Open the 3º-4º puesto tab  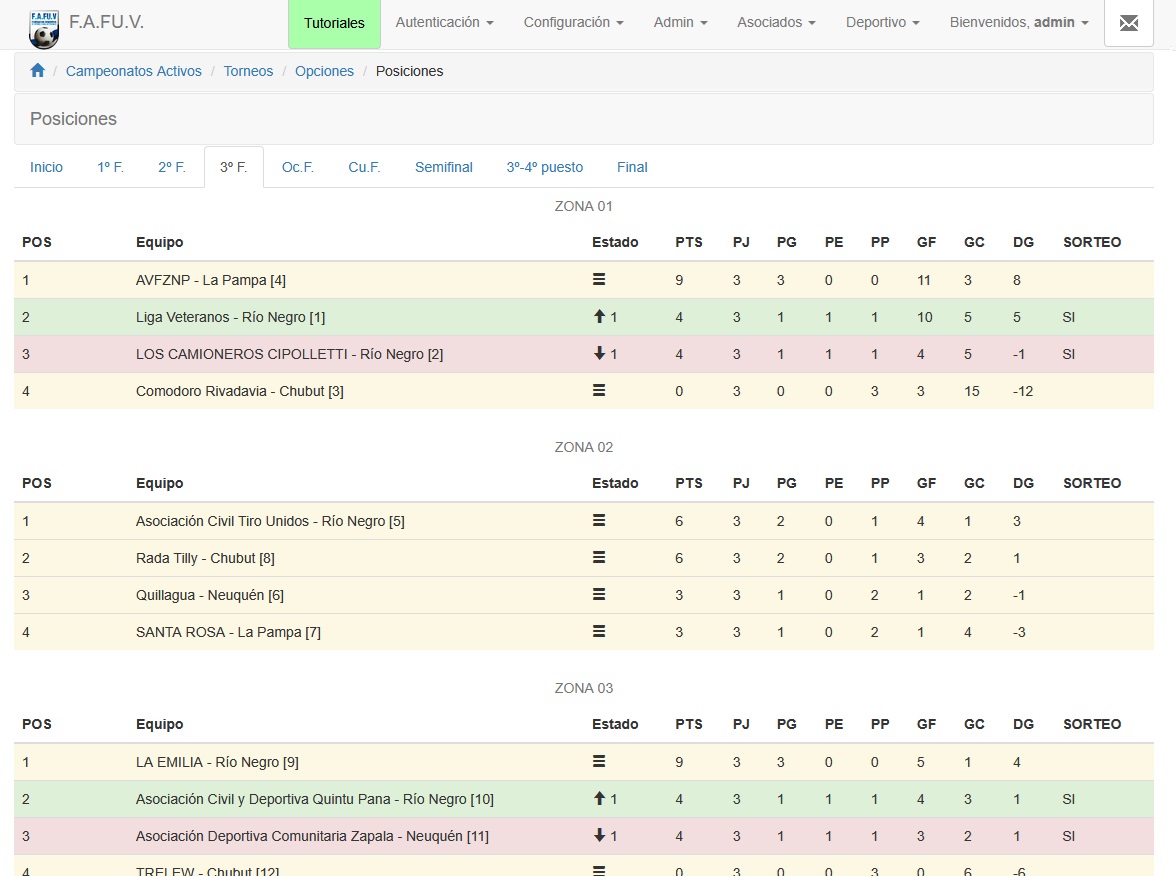[544, 168]
